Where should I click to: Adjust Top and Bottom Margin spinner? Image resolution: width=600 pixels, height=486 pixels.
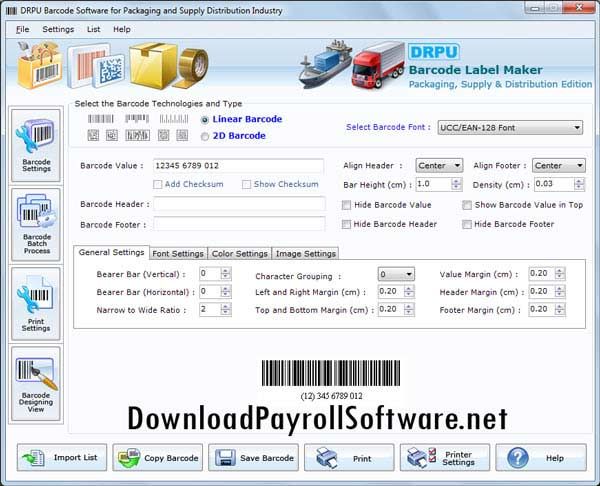pos(409,309)
